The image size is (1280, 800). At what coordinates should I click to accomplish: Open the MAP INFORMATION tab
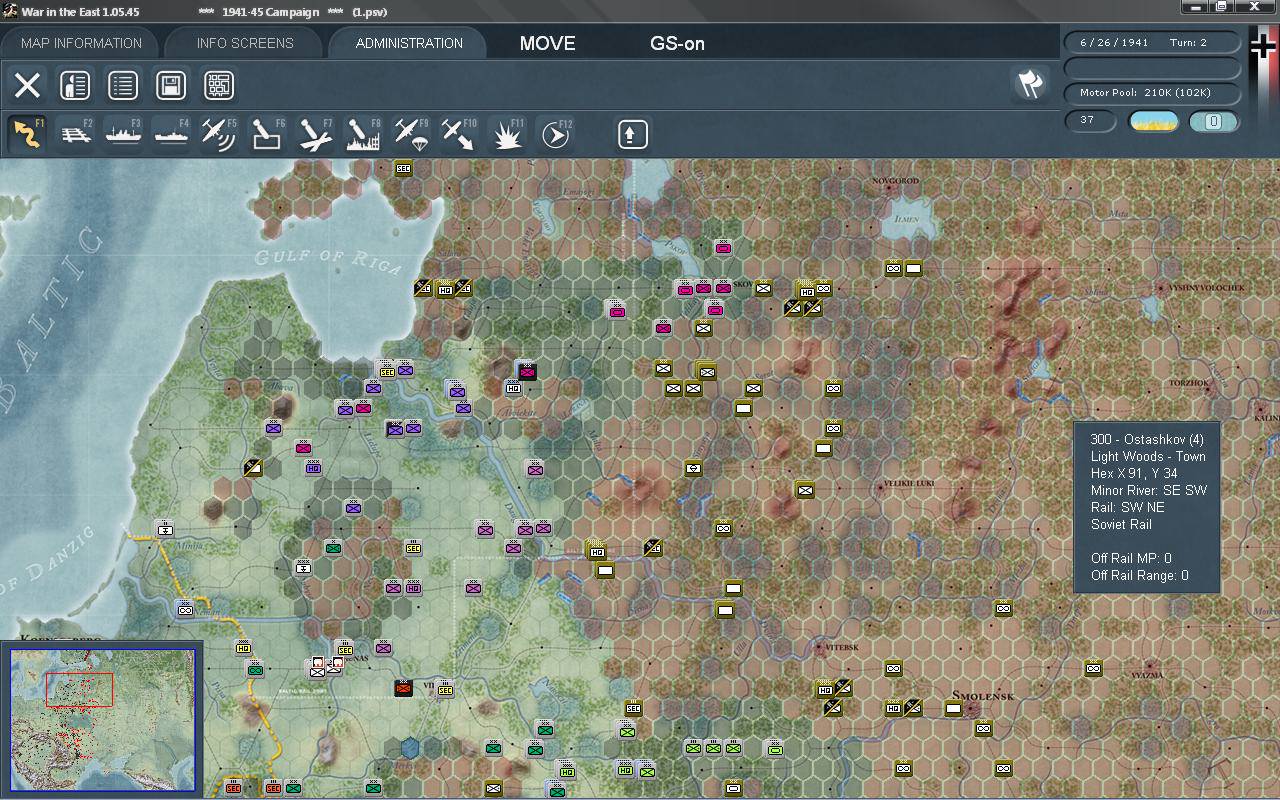[x=81, y=43]
